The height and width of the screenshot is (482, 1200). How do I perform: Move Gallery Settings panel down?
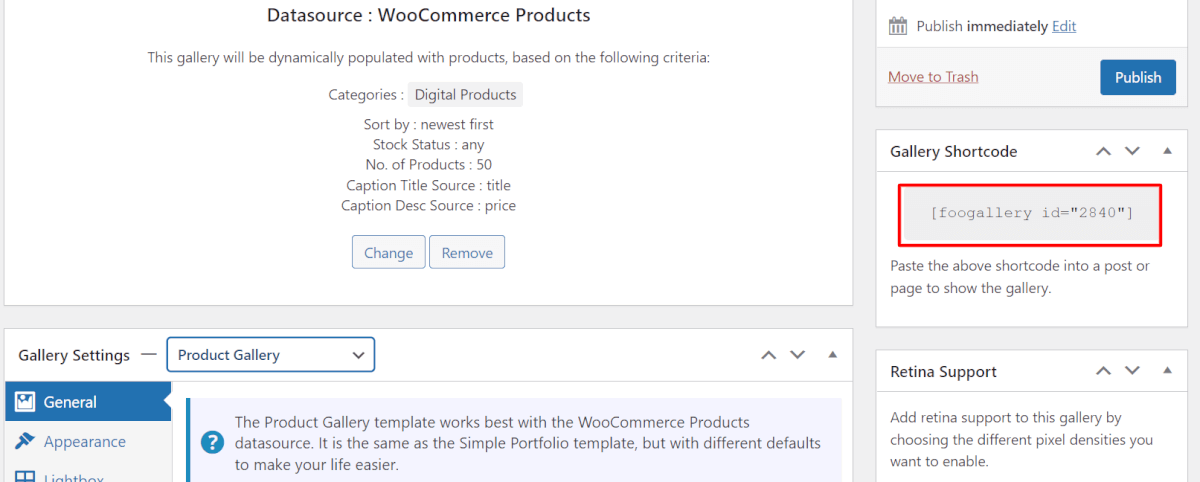point(797,355)
